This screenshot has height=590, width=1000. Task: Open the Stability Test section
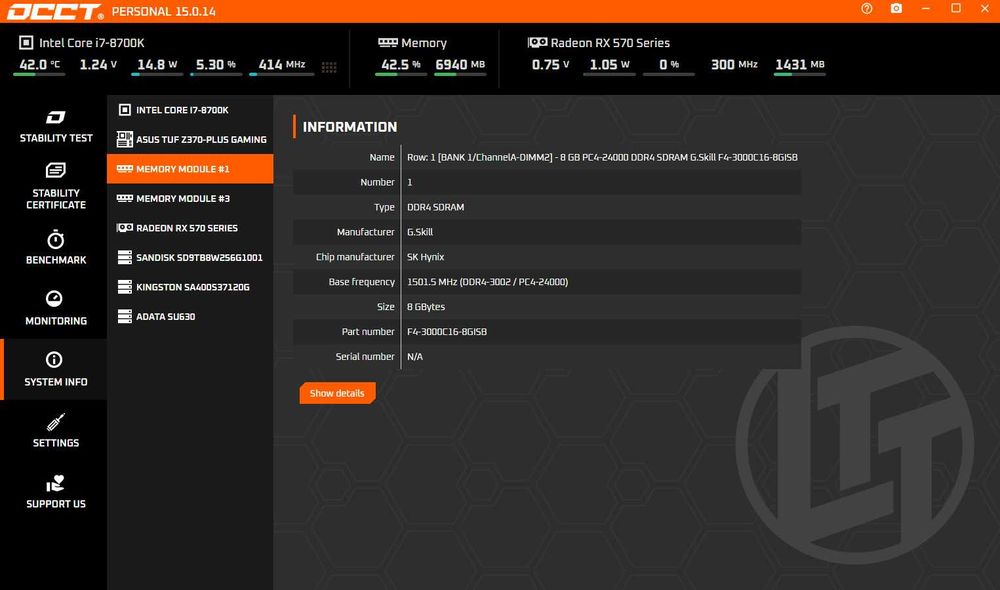(55, 126)
